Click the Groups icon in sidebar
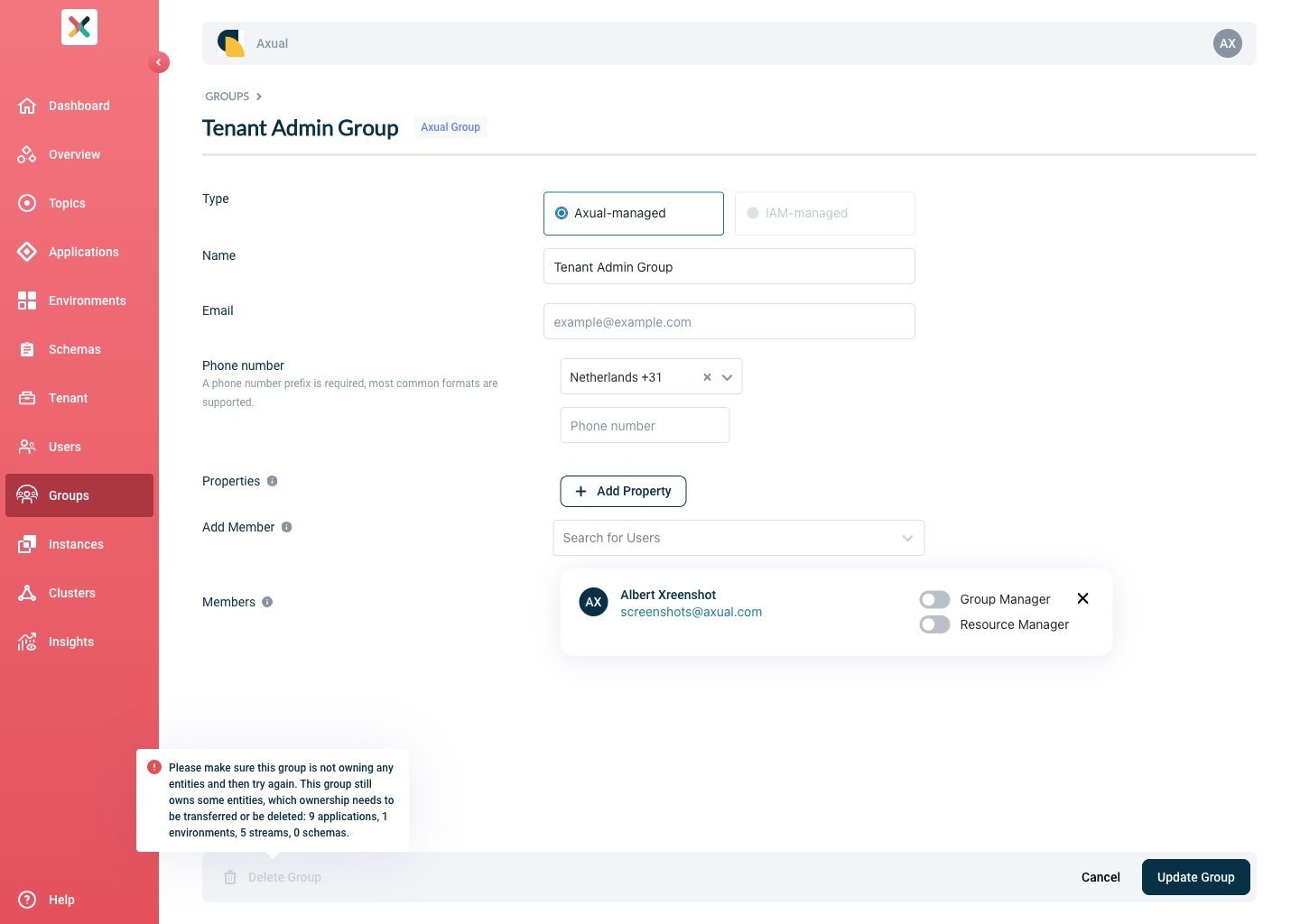Viewport: 1300px width, 924px height. (x=27, y=495)
